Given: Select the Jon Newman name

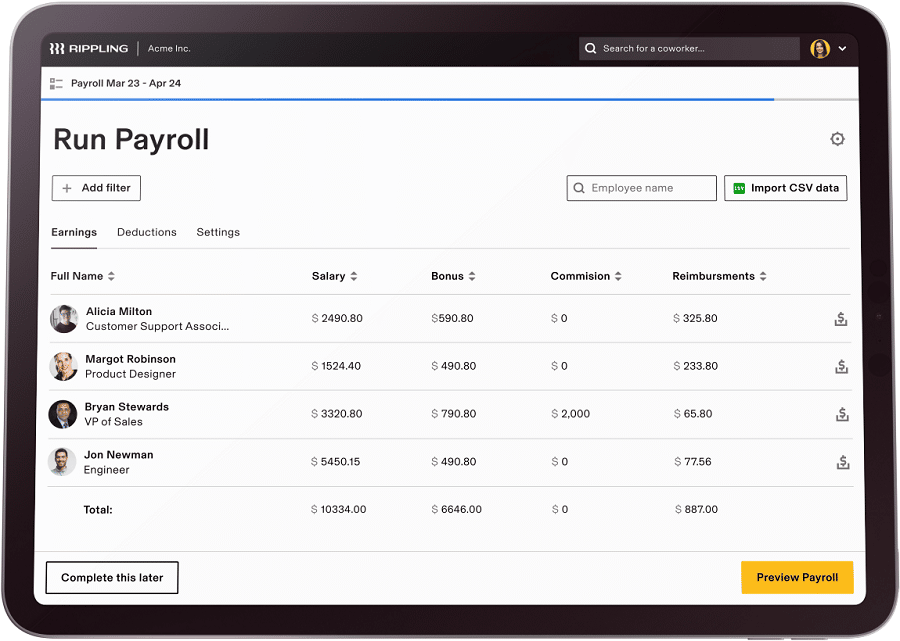Looking at the screenshot, I should (119, 455).
